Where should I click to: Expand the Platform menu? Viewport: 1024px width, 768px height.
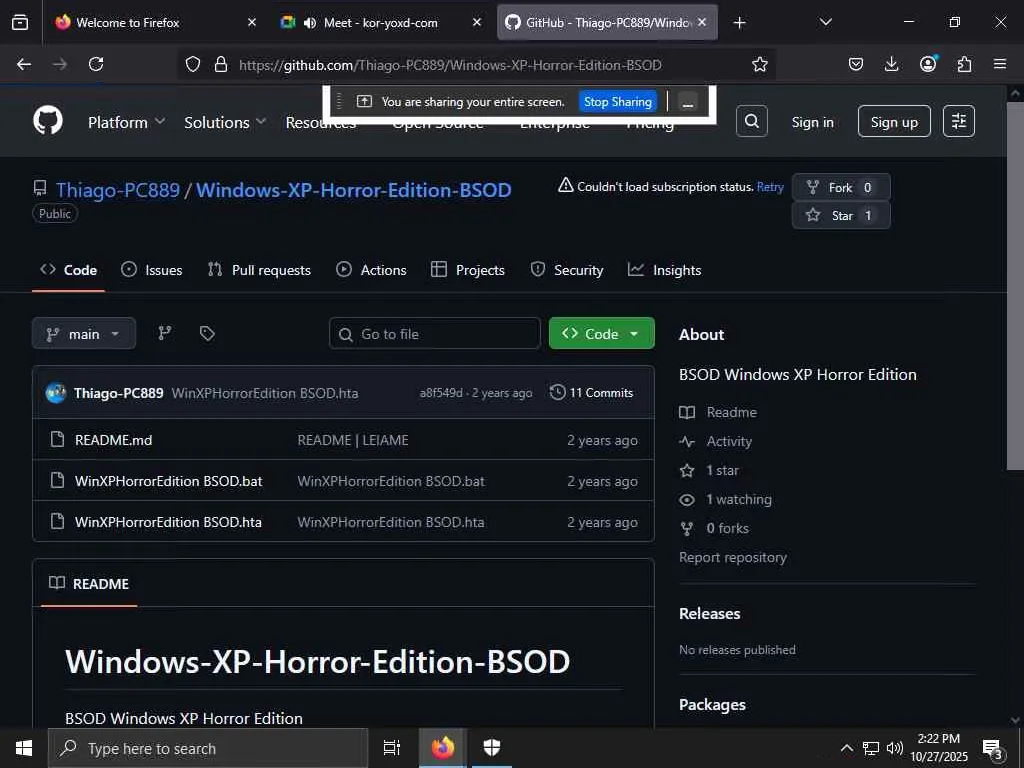[x=127, y=122]
